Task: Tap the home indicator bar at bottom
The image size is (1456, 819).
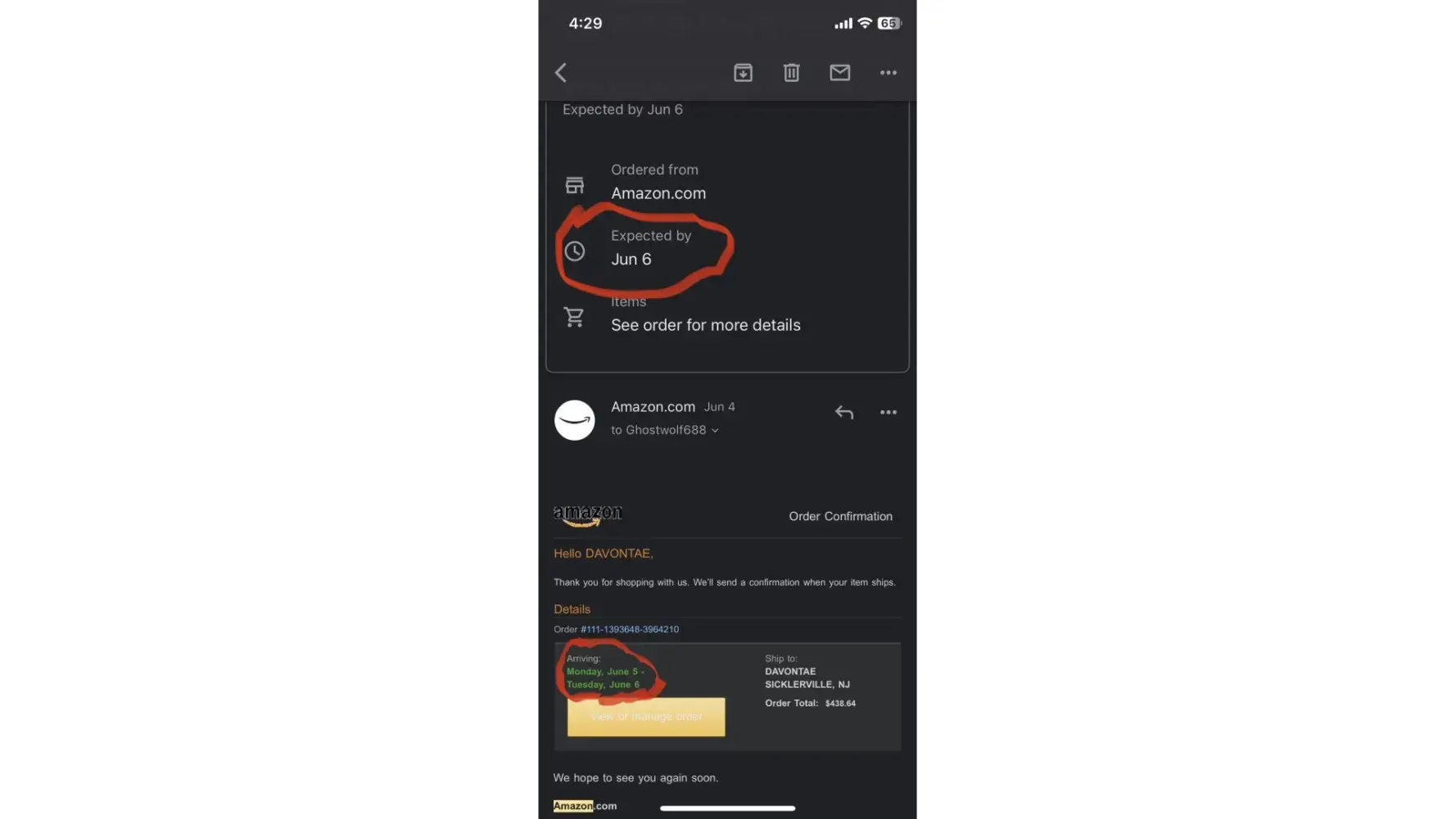Action: point(727,808)
